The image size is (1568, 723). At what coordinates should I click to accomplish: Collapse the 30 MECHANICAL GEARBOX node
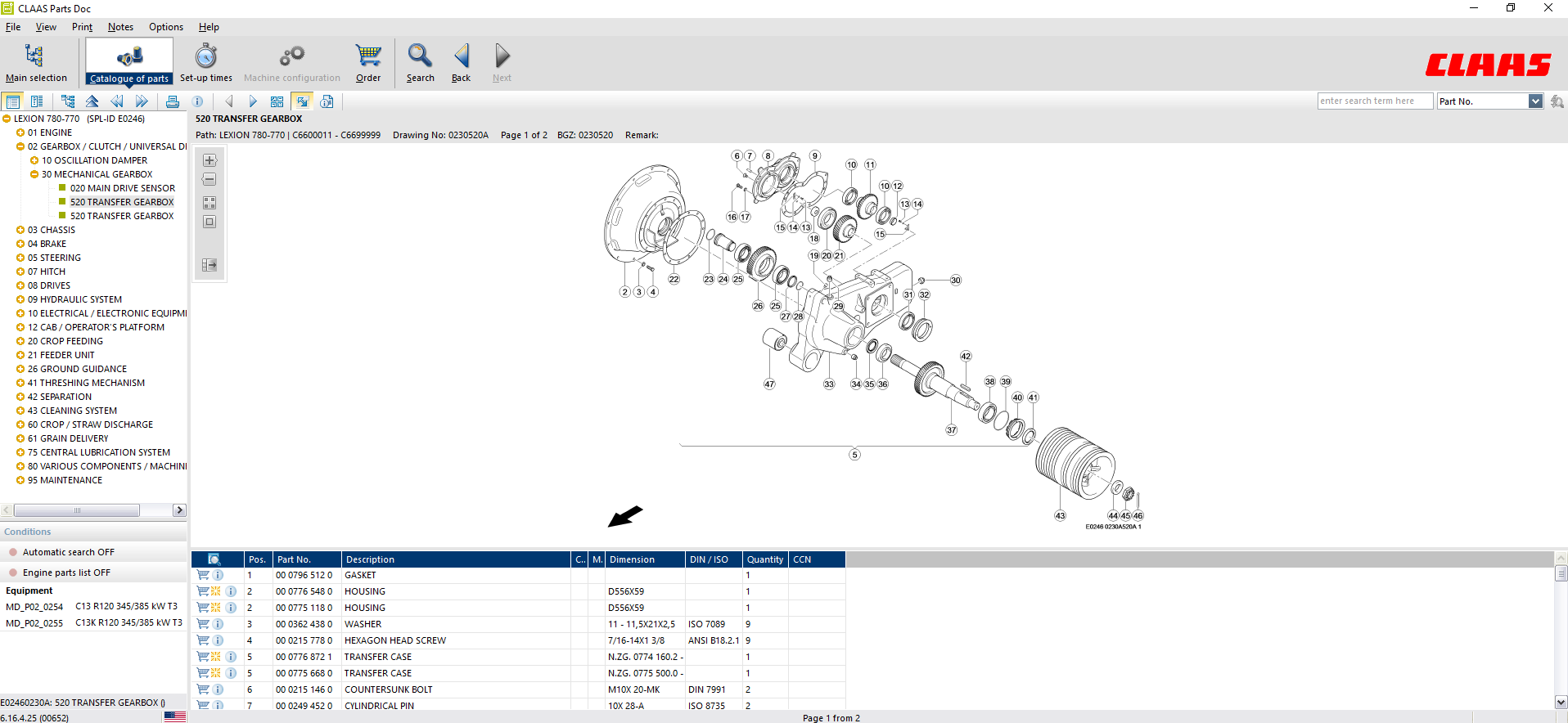pyautogui.click(x=34, y=174)
